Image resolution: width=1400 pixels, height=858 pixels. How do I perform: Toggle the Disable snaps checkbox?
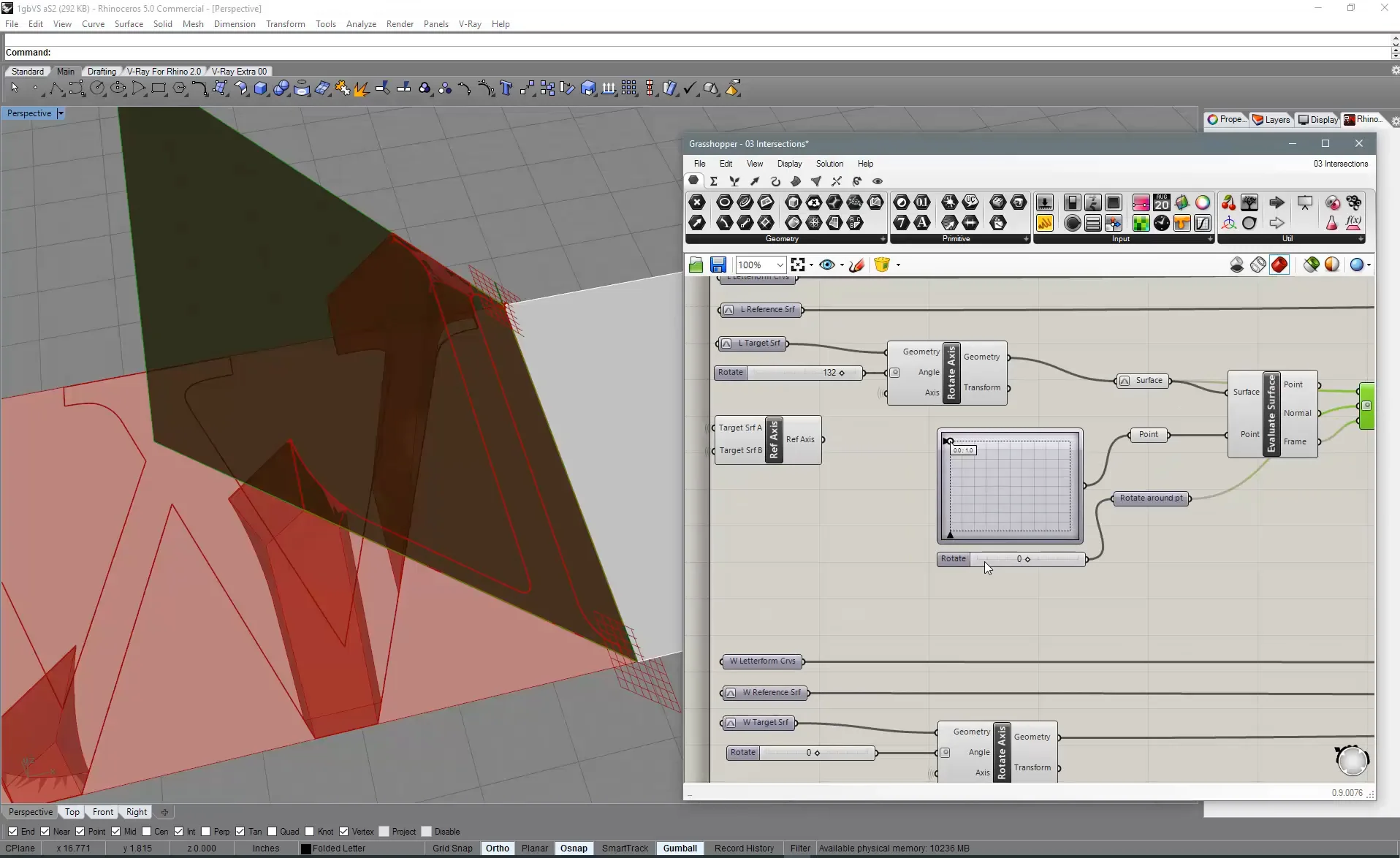tap(427, 832)
